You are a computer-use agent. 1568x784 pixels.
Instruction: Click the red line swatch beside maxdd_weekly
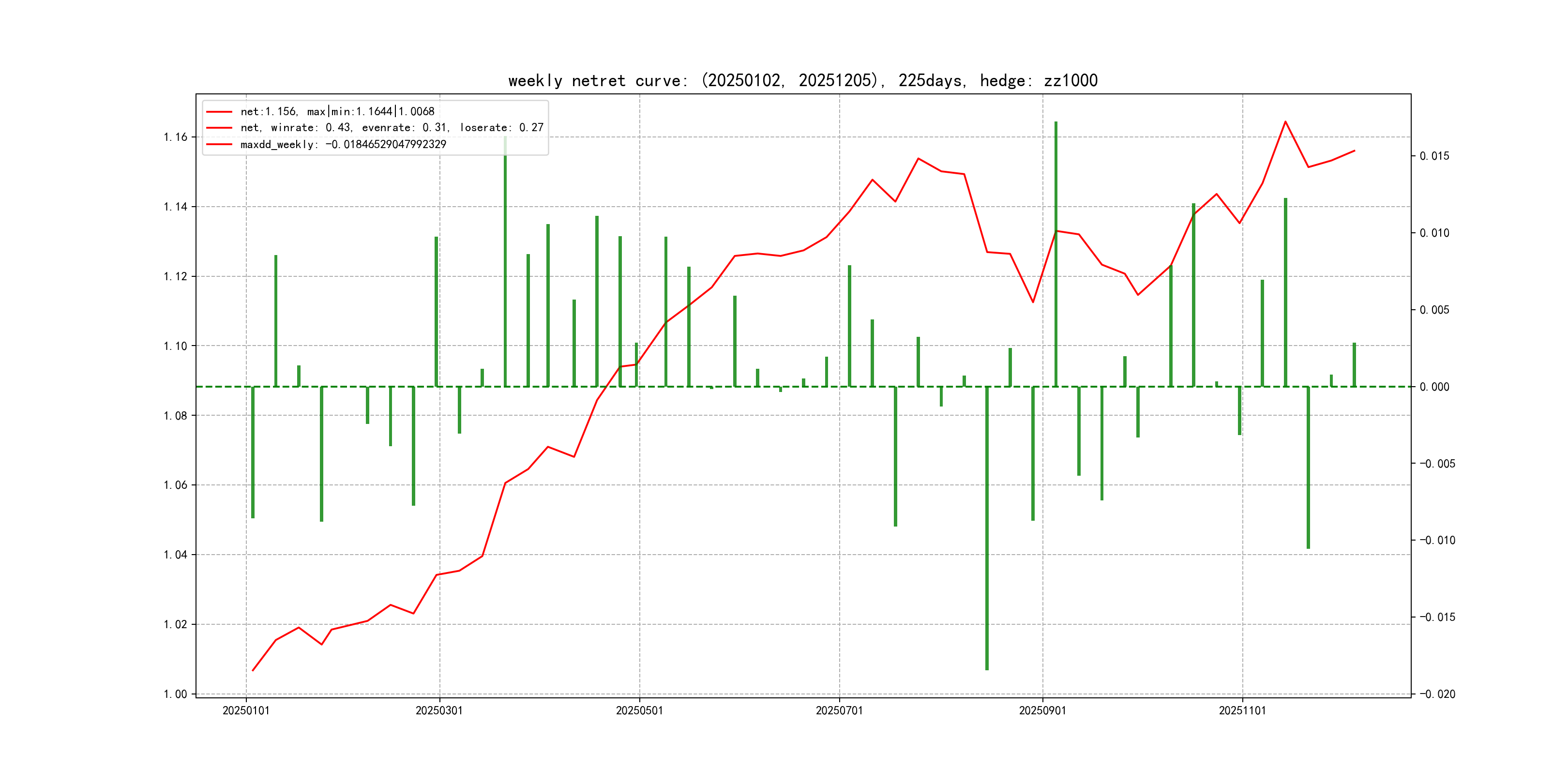[x=219, y=144]
